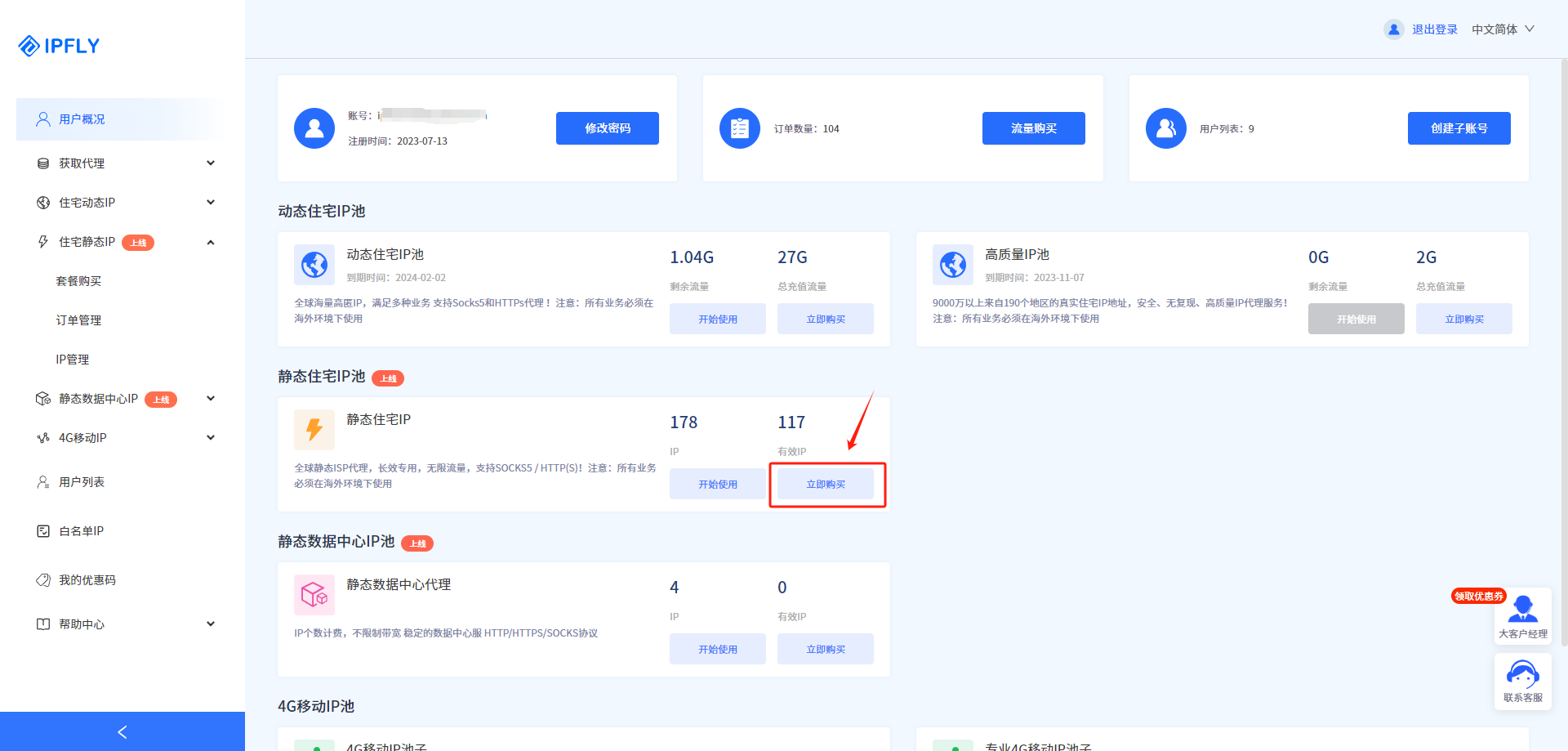Click the 领取优惠券 badge
Screen dimensions: 1568x751
pos(1478,596)
